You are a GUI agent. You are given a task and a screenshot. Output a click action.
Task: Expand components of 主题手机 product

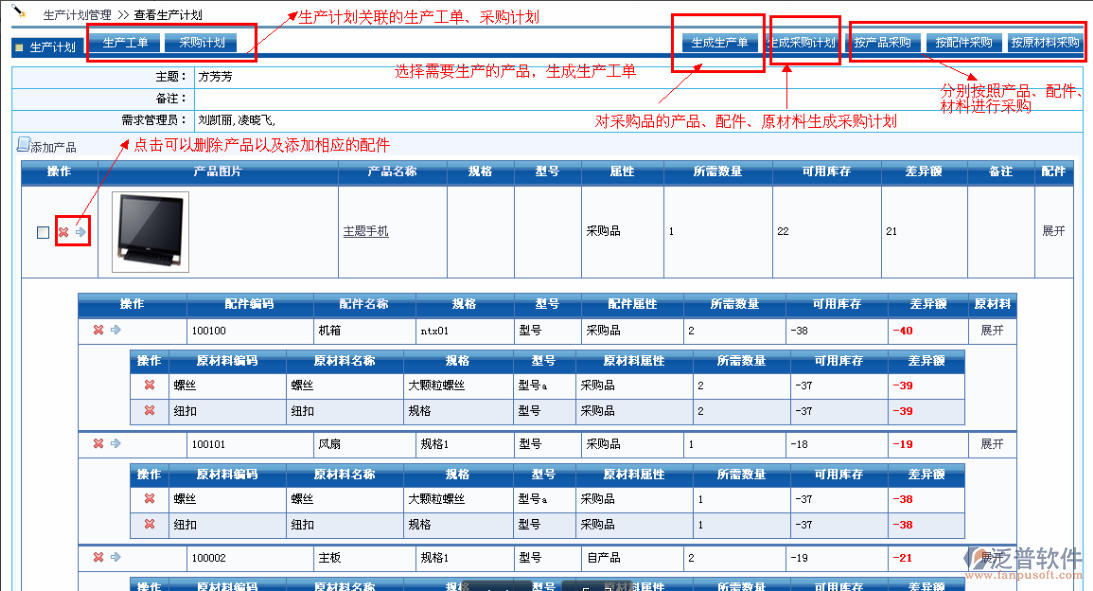[x=1053, y=231]
